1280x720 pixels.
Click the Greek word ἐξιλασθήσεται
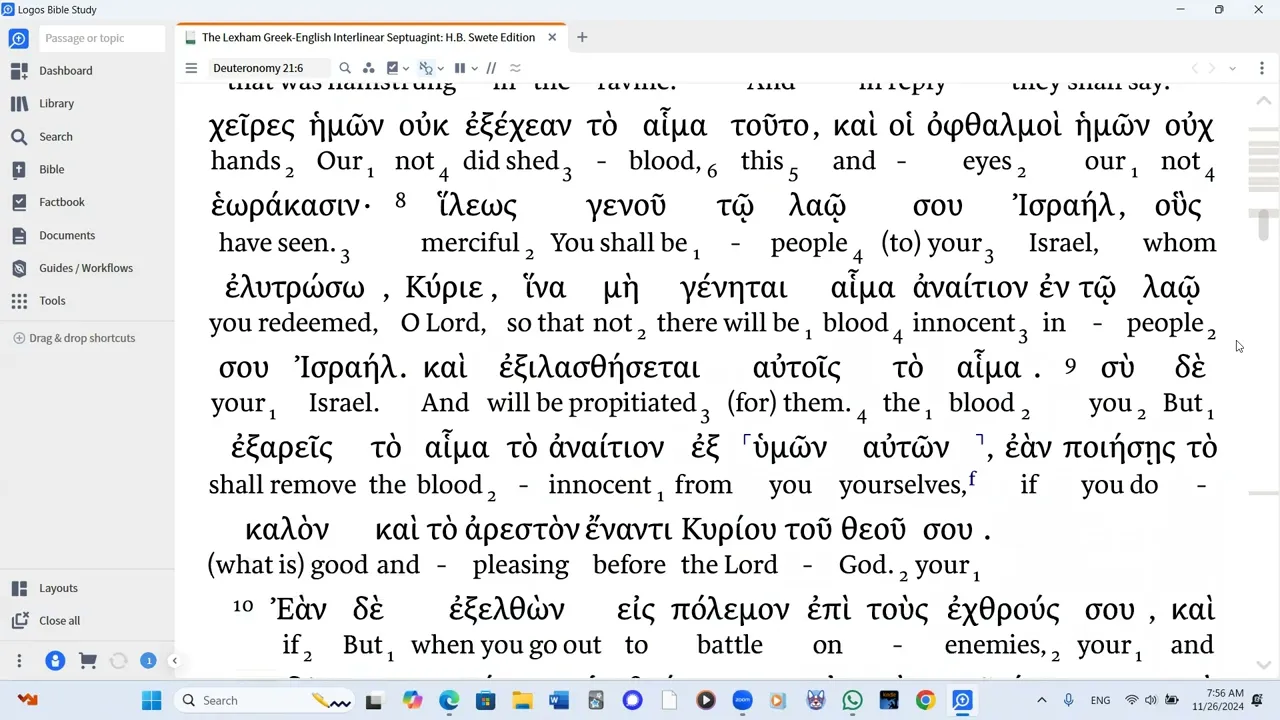599,368
